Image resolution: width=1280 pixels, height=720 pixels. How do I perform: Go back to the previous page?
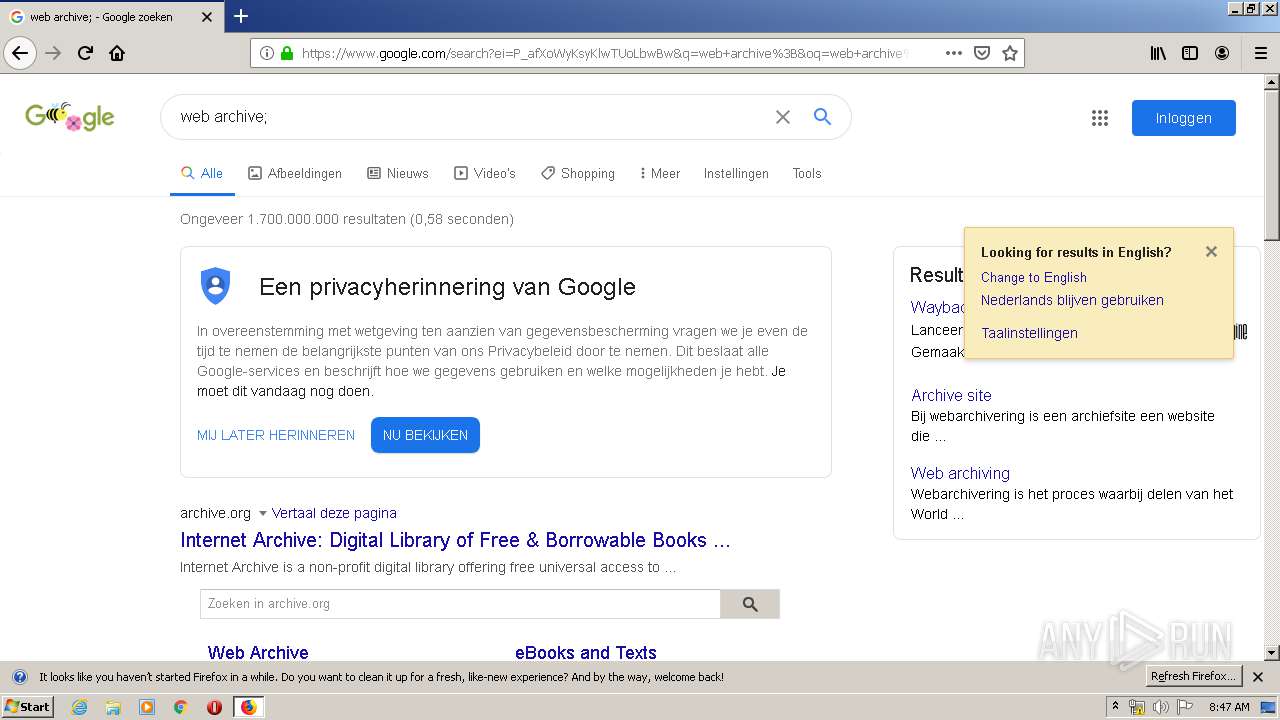click(x=20, y=53)
